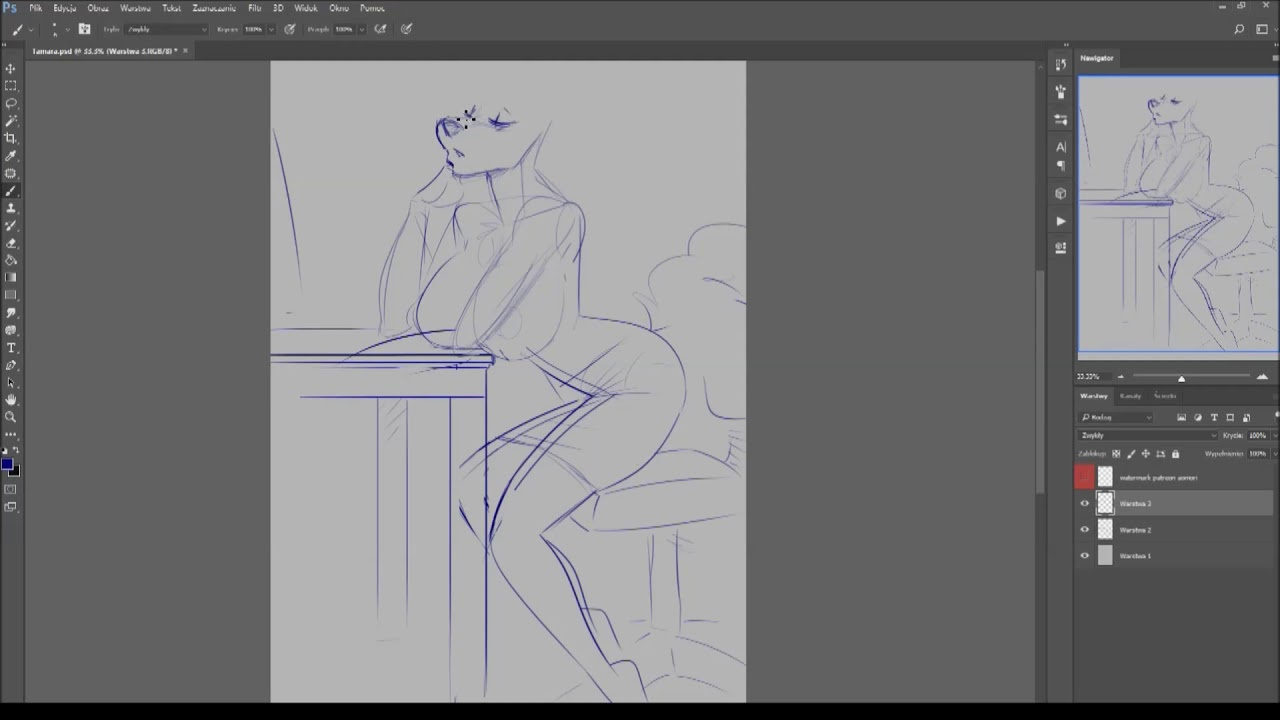The image size is (1280, 720).
Task: Select the Zoom magnifier tool
Action: 11,417
